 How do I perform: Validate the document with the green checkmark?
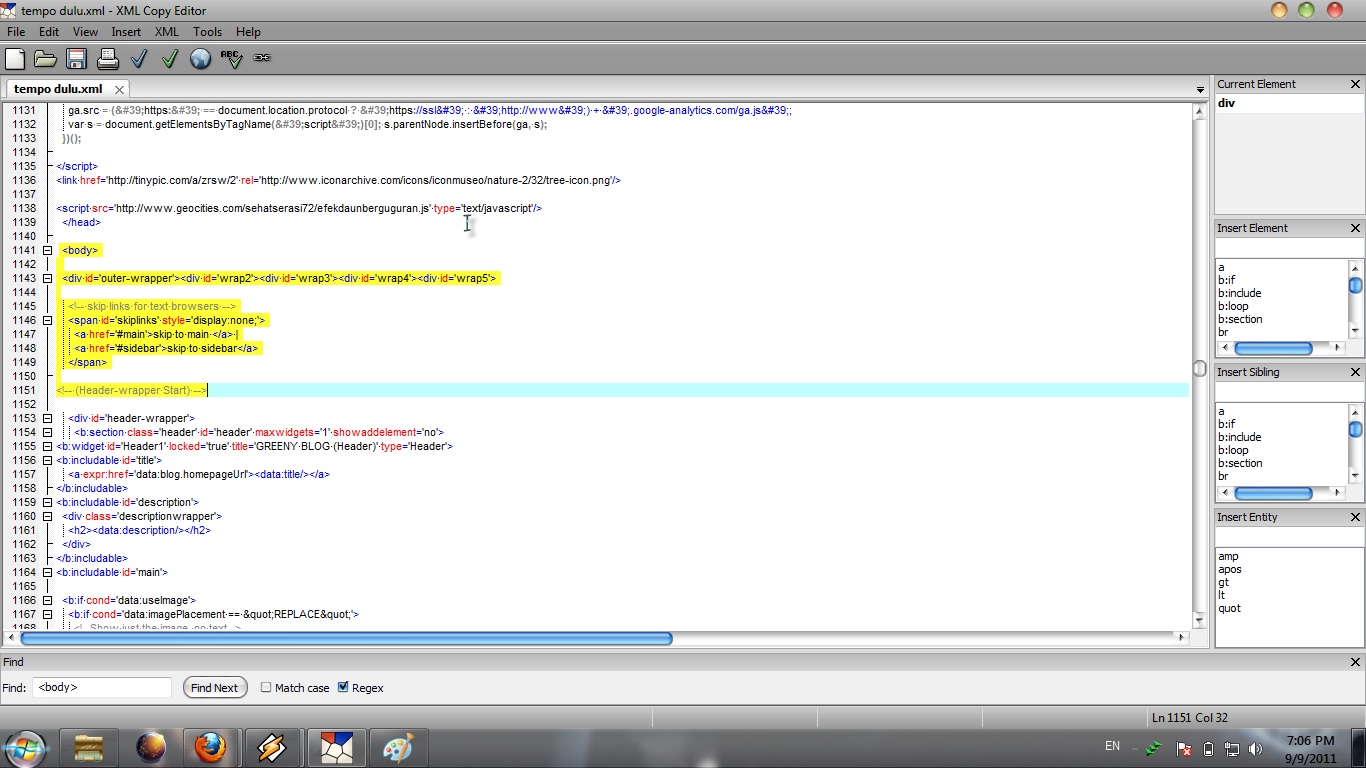pyautogui.click(x=170, y=59)
